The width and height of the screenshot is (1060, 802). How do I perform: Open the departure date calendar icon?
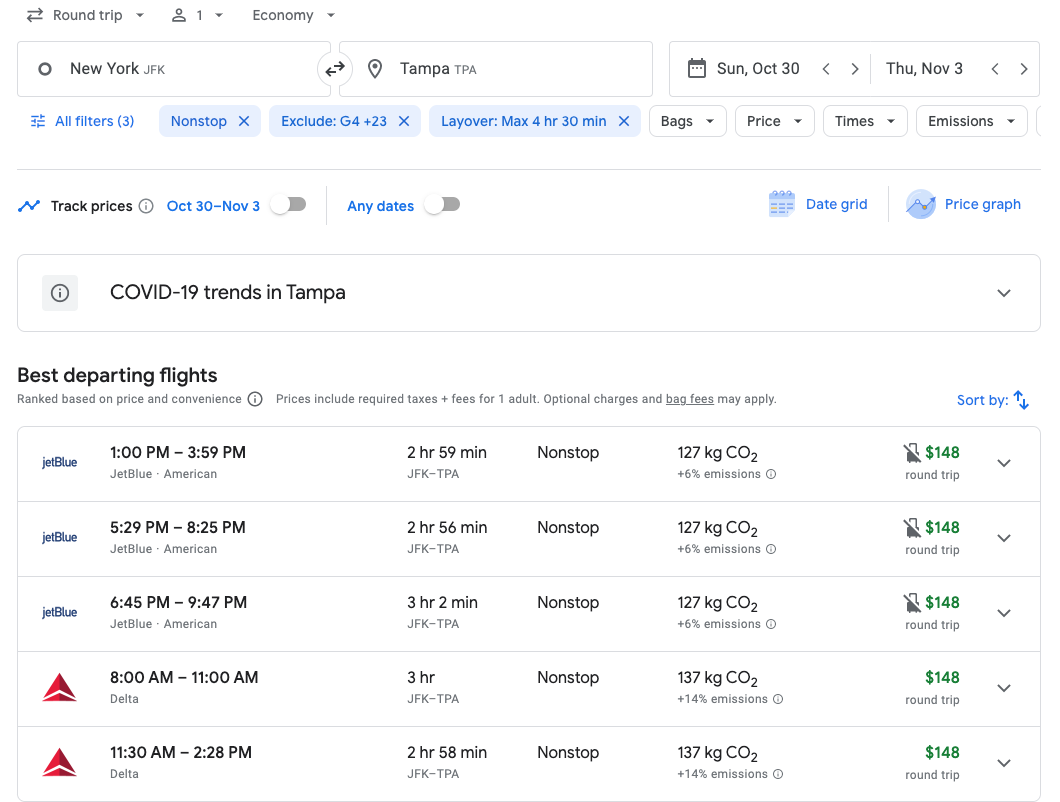[x=697, y=68]
